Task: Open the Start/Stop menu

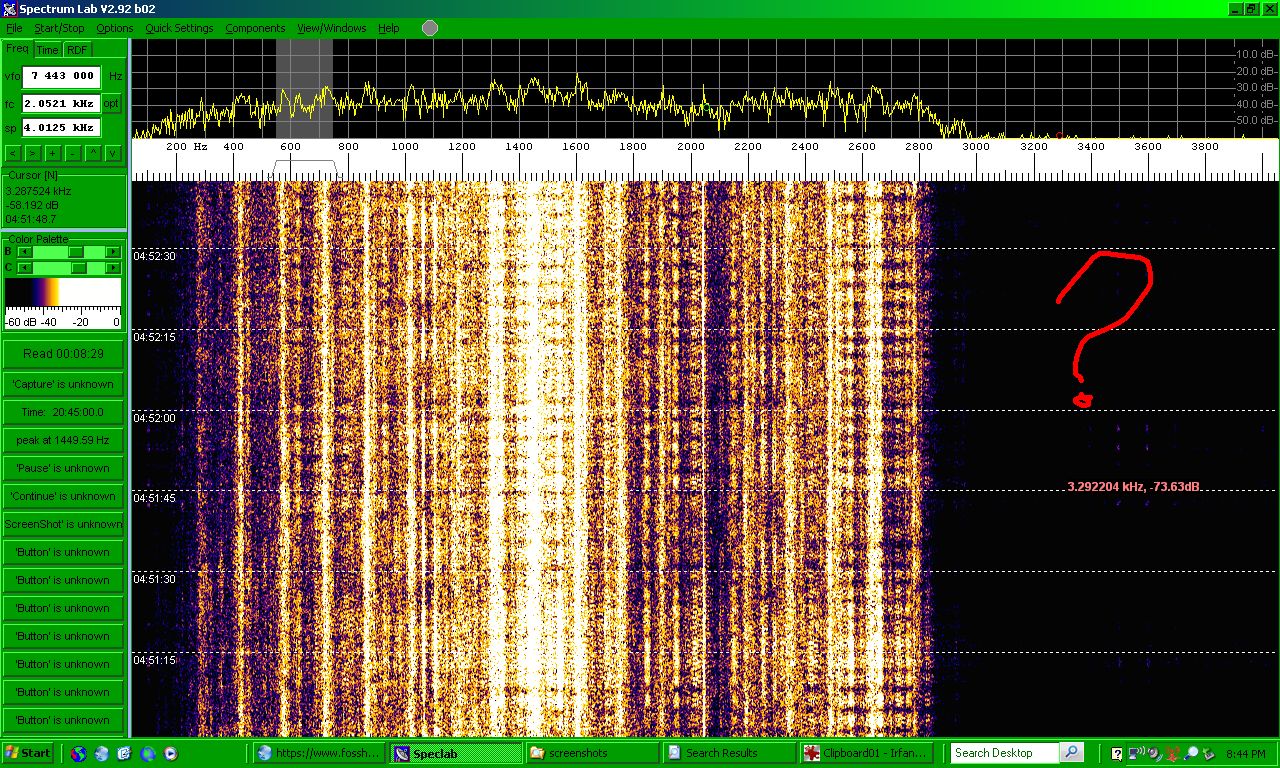Action: [59, 28]
